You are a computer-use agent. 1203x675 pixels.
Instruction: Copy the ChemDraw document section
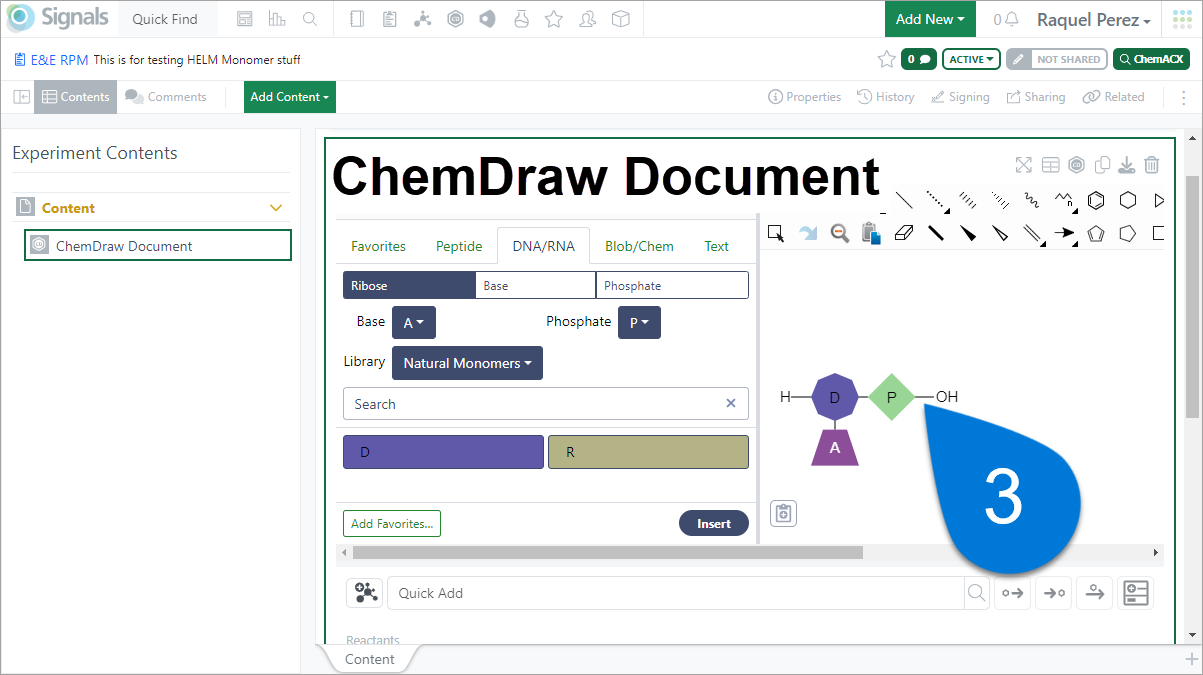(x=1103, y=165)
